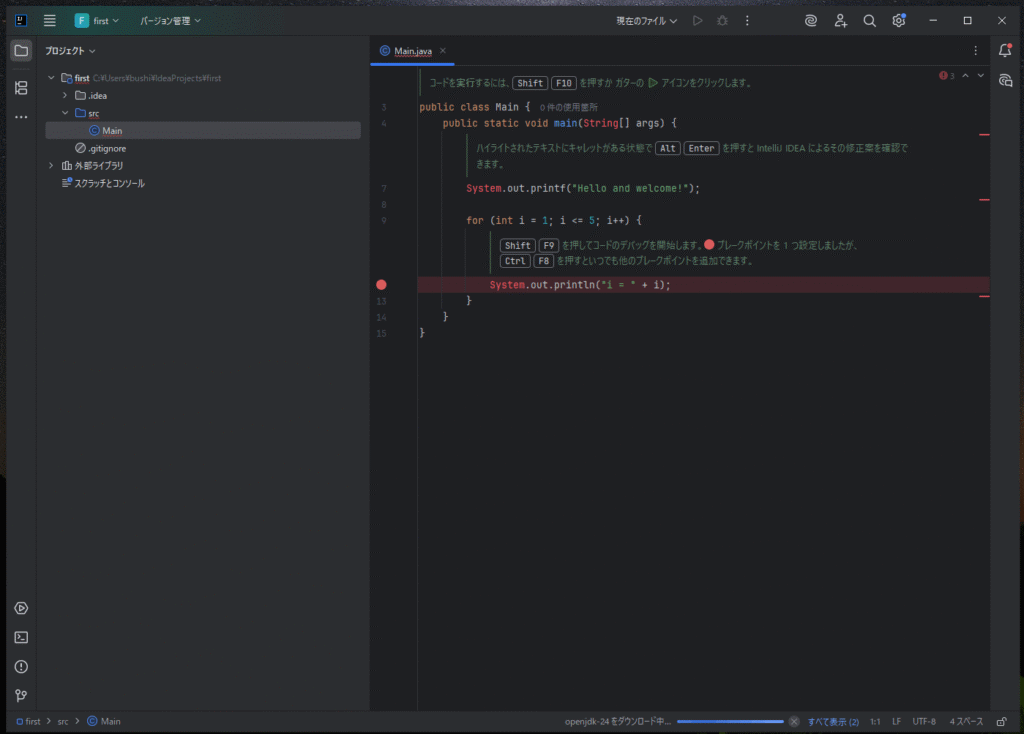Click the first breadcrumb in status bar

29,722
